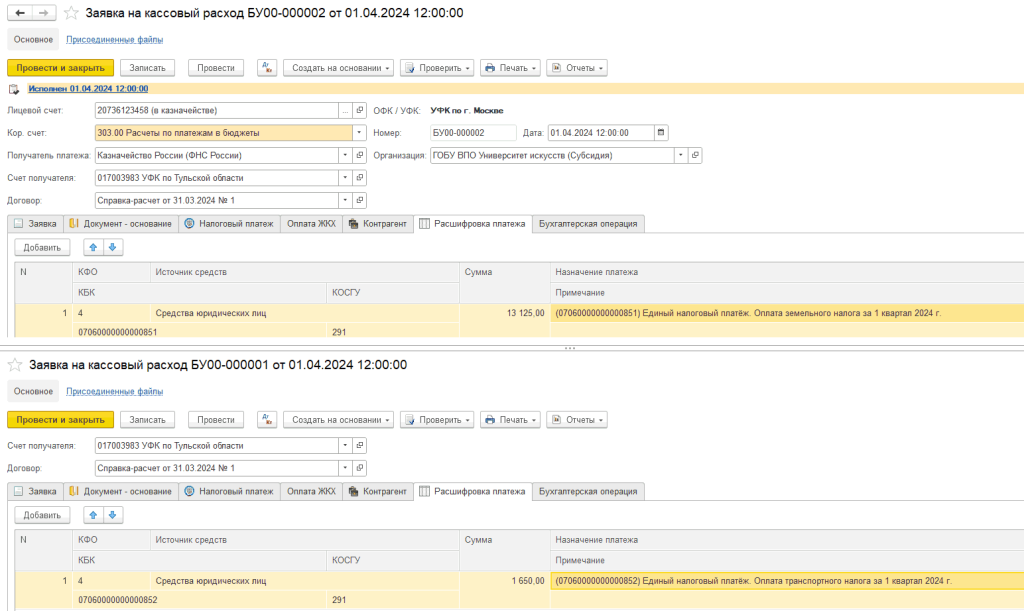1024x611 pixels.
Task: Open the calendar picker in the Дата field
Action: pyautogui.click(x=660, y=133)
